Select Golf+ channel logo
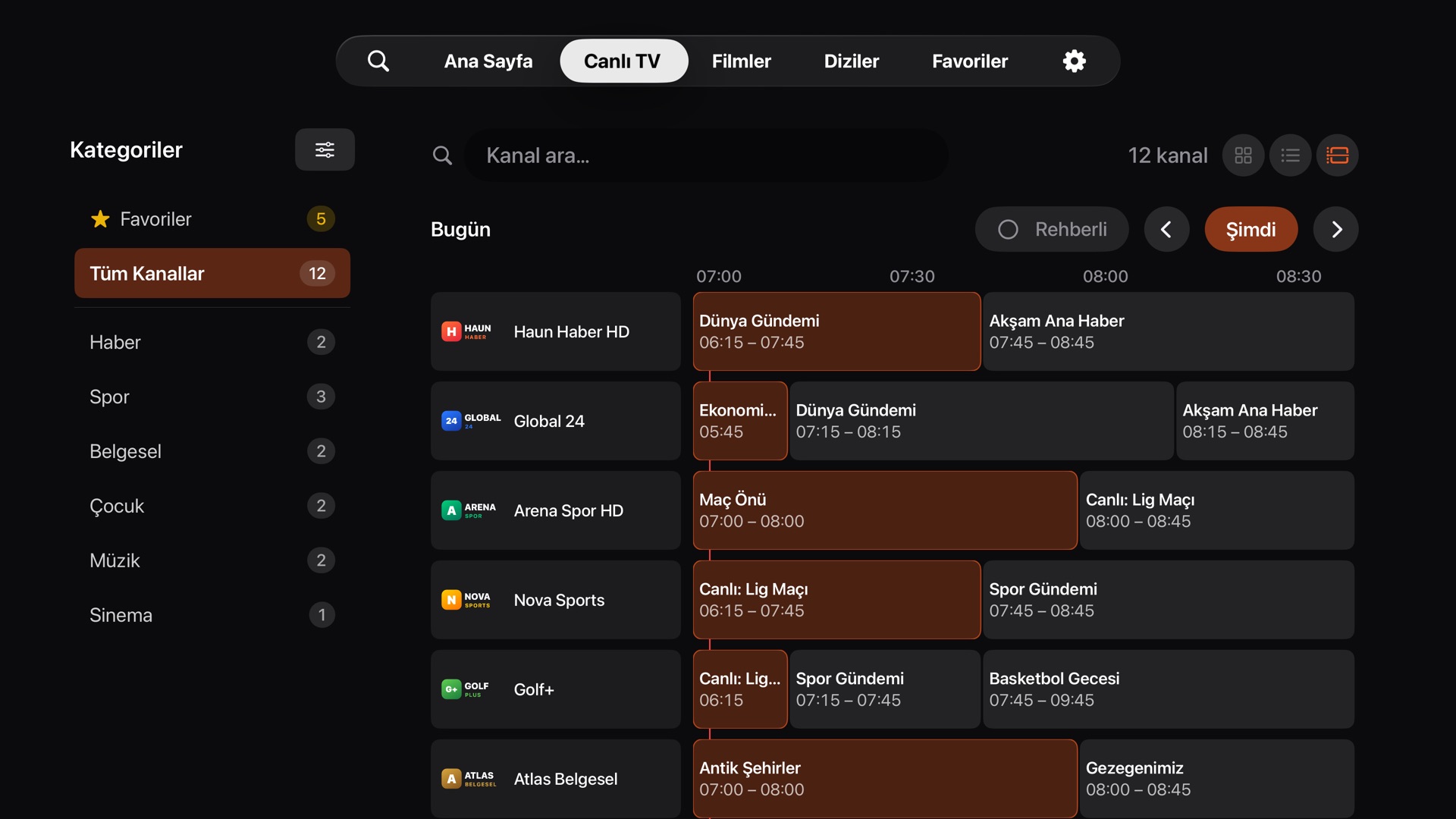The height and width of the screenshot is (819, 1456). (x=466, y=689)
